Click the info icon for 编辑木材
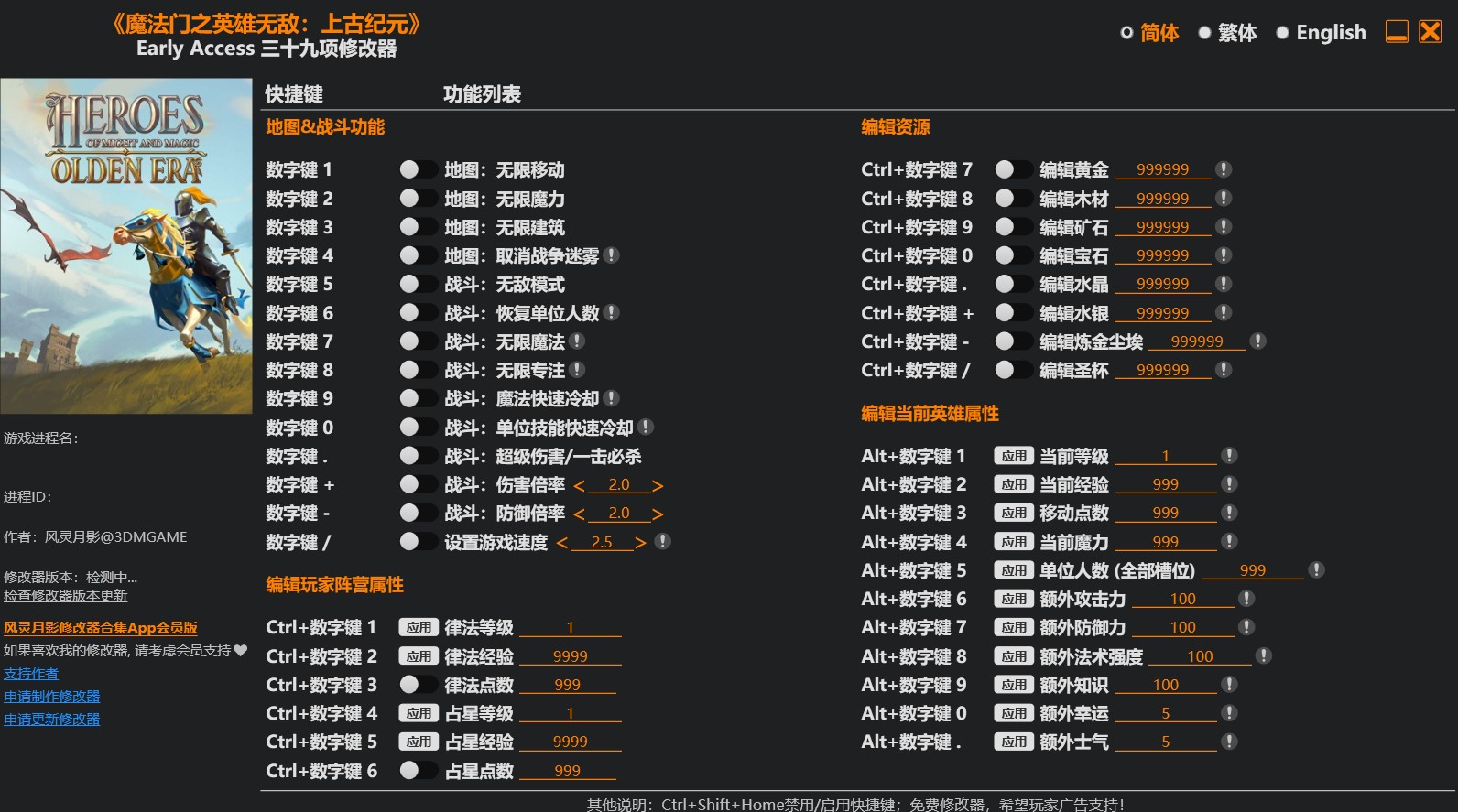Screen dimensions: 1458x812 pos(1224,198)
